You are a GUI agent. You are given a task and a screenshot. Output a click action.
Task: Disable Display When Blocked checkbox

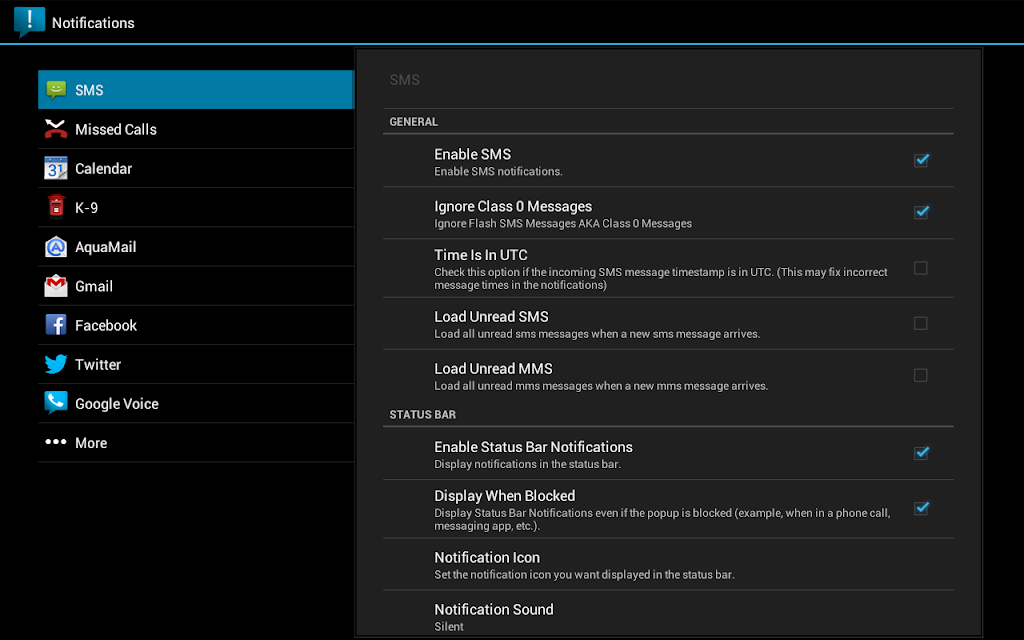(921, 508)
